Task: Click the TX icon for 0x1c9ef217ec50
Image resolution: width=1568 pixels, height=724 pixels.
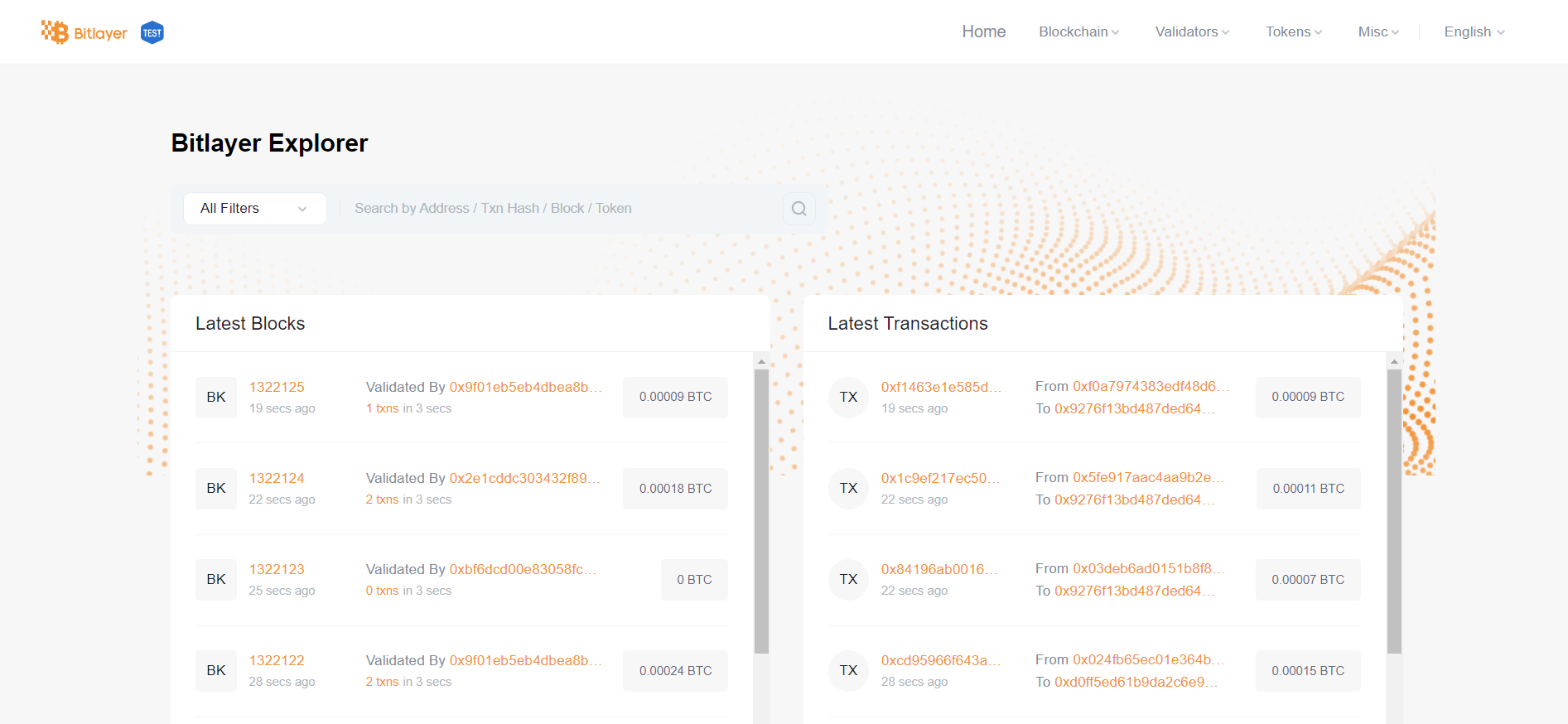Action: pyautogui.click(x=849, y=489)
